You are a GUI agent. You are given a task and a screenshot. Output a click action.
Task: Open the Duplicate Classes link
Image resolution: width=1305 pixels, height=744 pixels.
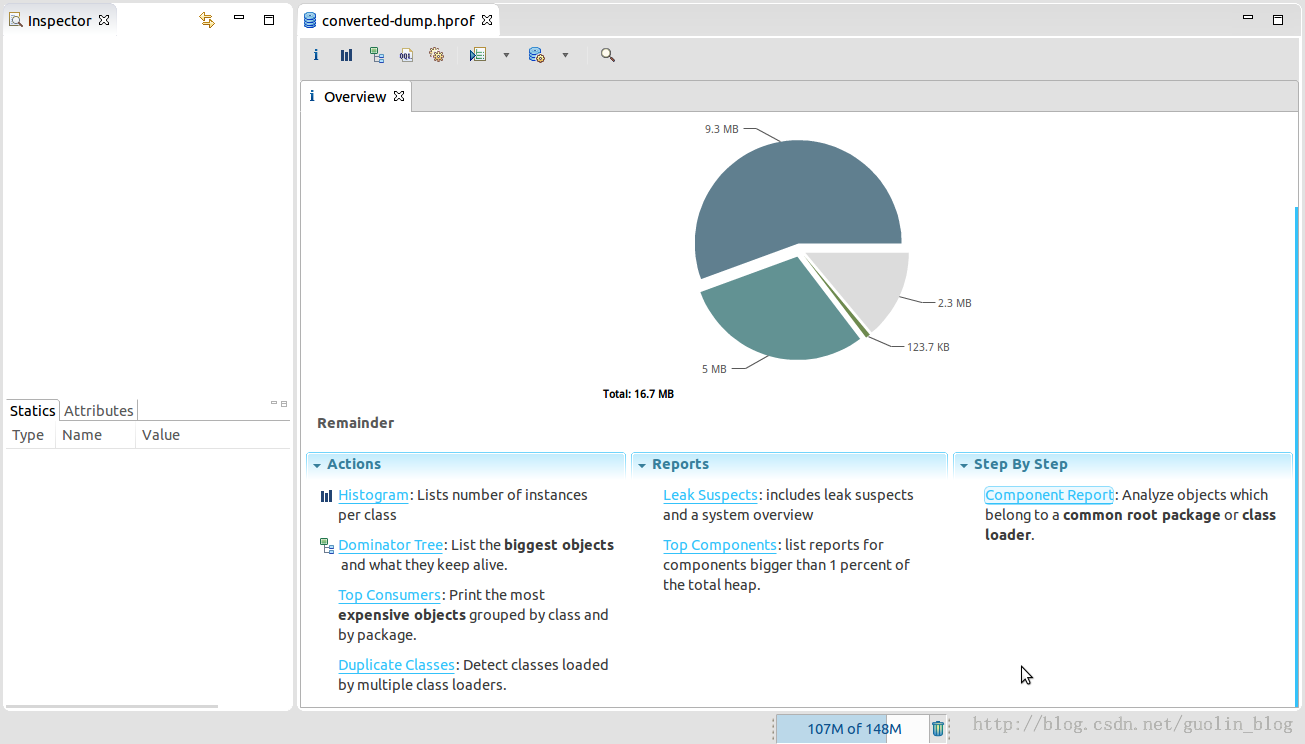coord(397,665)
